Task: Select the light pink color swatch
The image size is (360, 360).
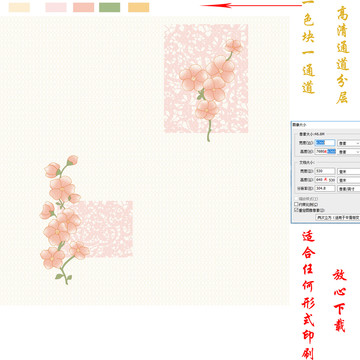Action: pos(56,7)
